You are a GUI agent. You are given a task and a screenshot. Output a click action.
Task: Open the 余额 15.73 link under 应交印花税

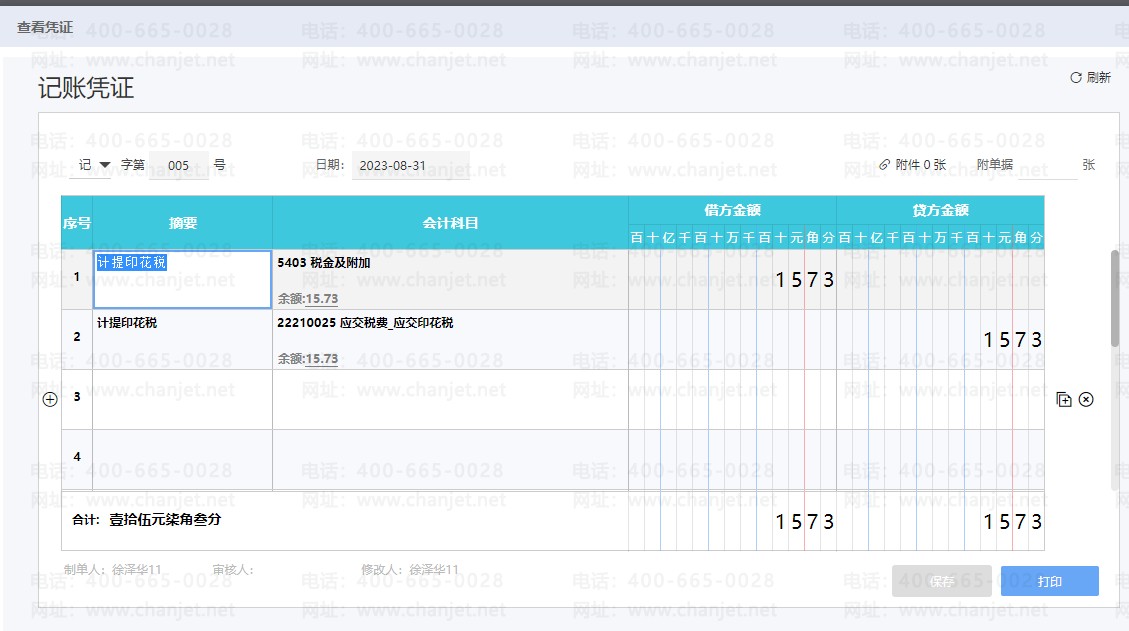coord(321,359)
